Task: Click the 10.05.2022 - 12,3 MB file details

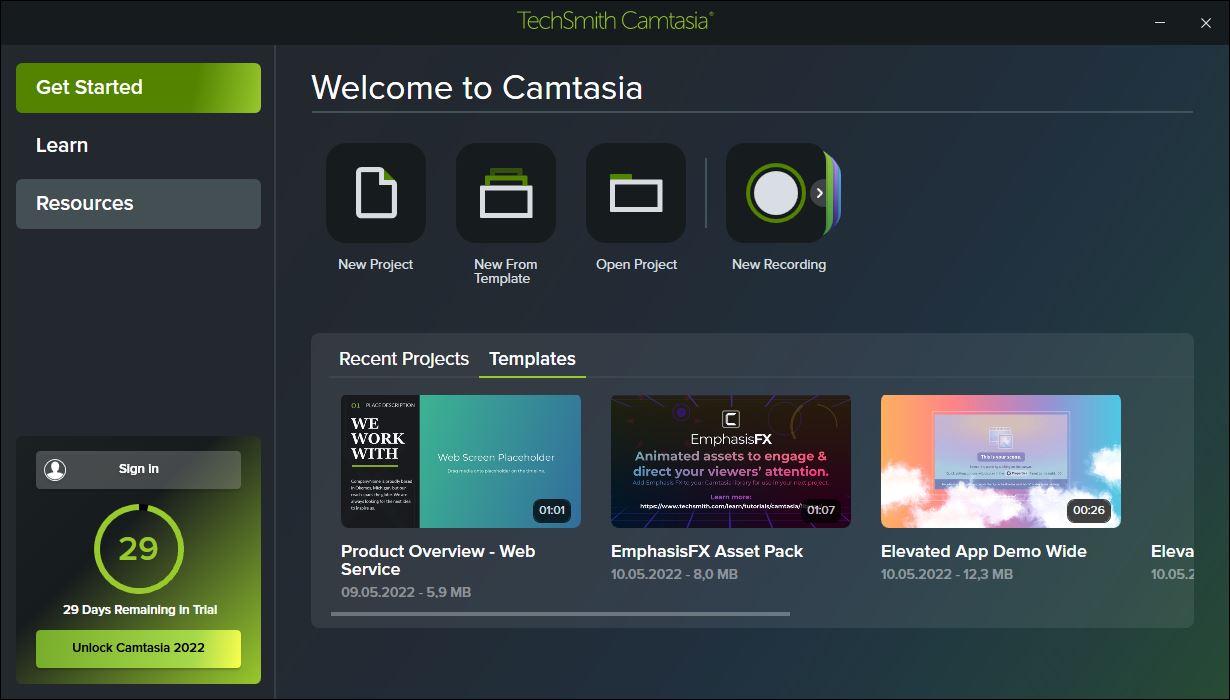Action: tap(947, 575)
